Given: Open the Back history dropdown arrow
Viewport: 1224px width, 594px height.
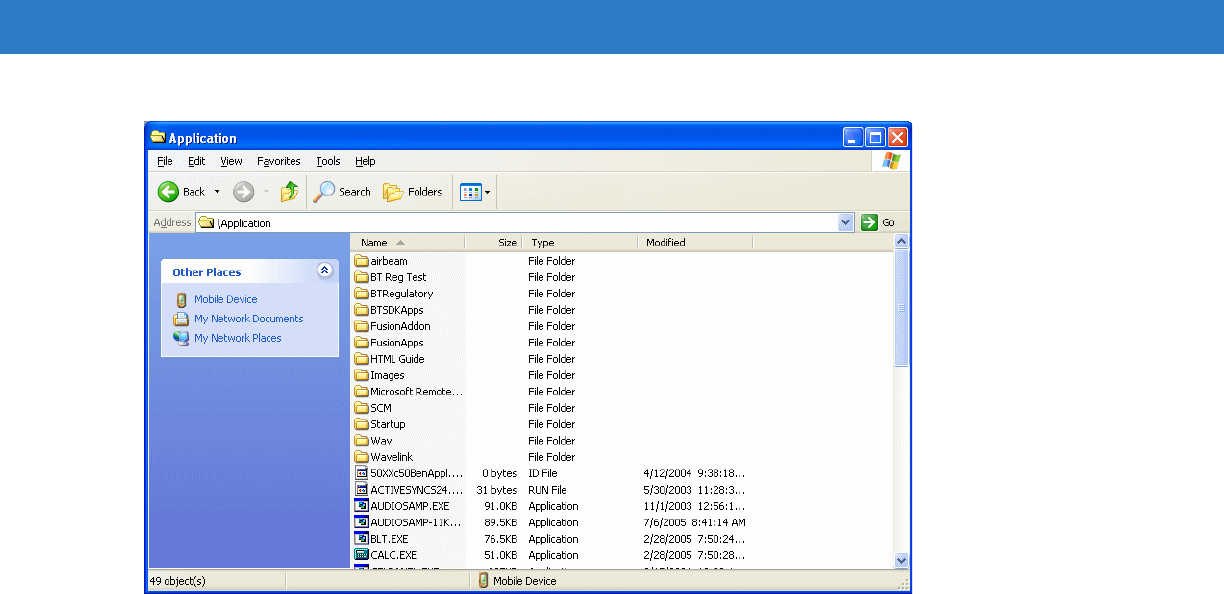Looking at the screenshot, I should click(217, 192).
